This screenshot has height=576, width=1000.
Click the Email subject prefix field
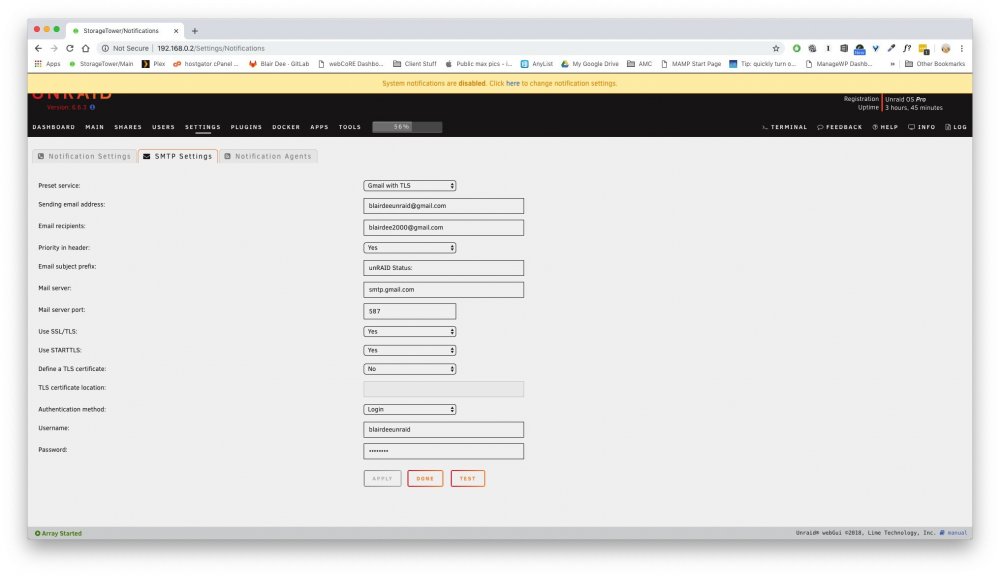point(443,268)
